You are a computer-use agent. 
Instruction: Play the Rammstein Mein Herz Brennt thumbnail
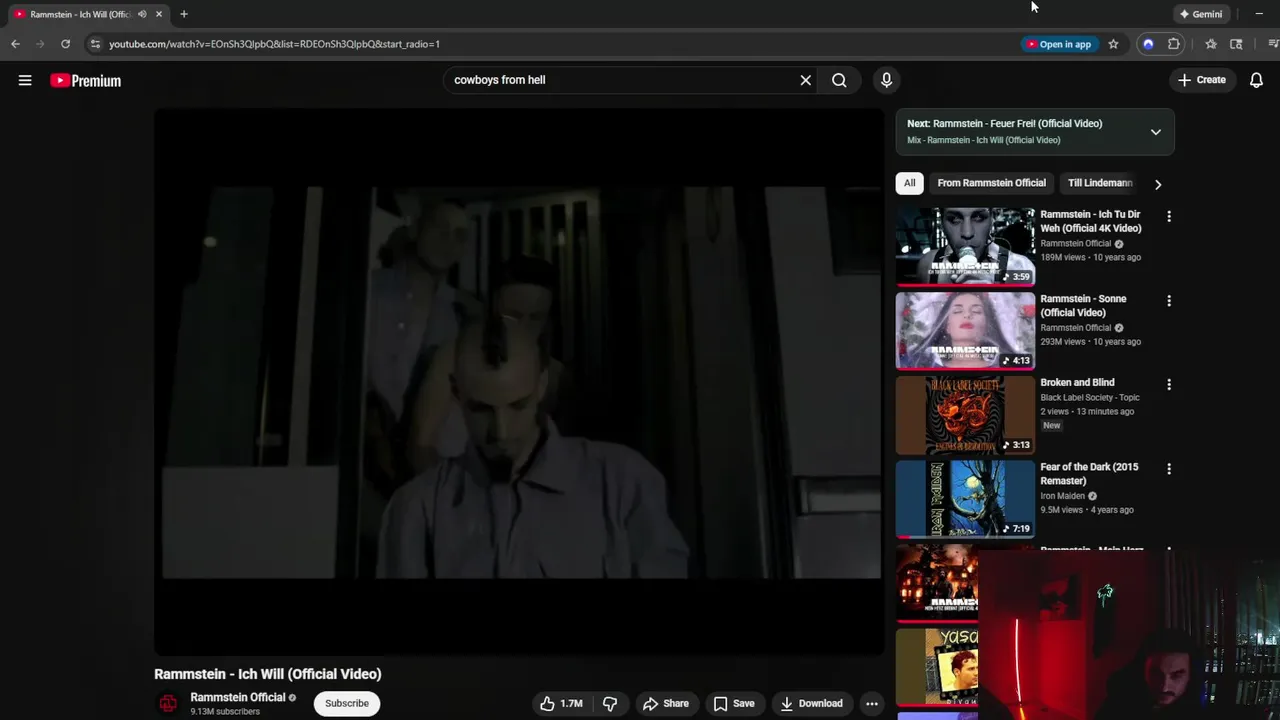(x=937, y=583)
